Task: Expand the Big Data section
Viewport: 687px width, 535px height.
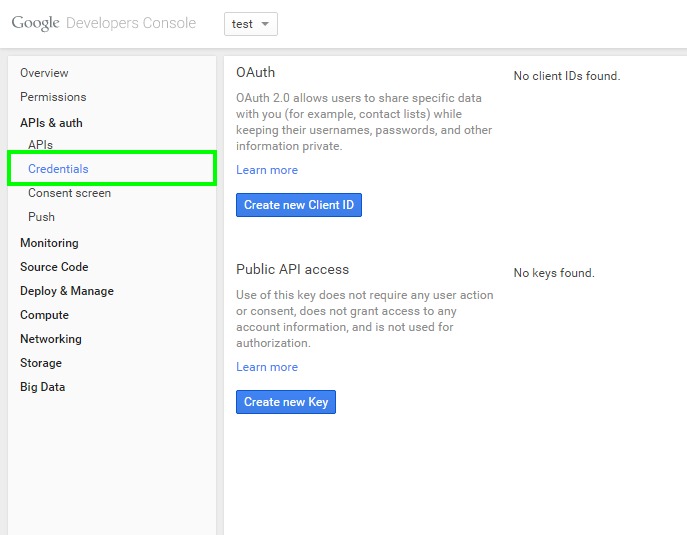Action: point(42,387)
